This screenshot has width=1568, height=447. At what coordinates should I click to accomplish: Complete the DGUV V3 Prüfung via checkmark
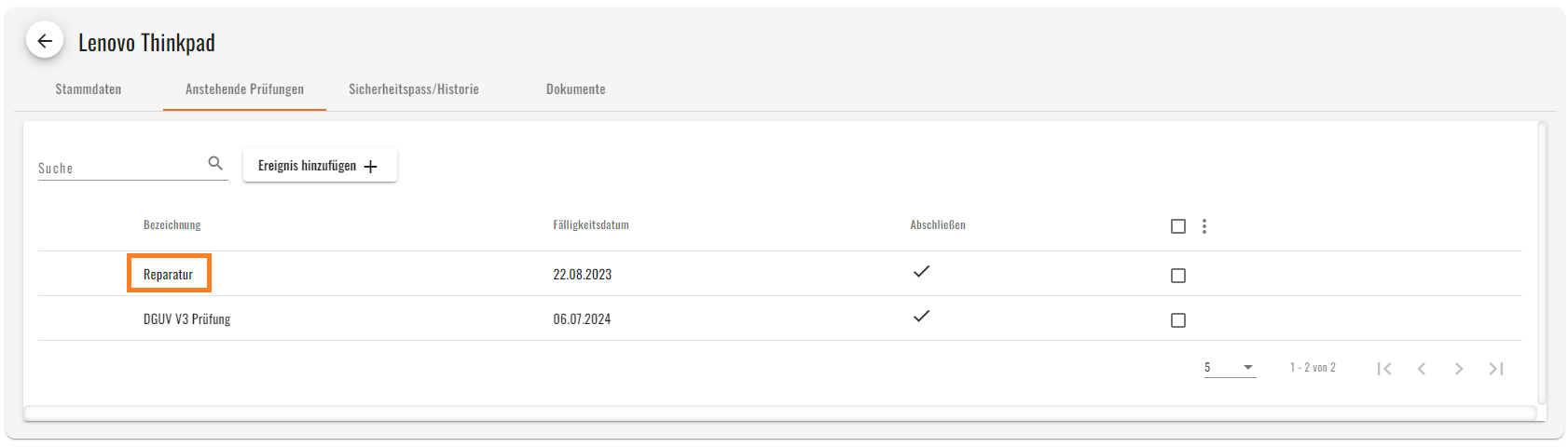tap(921, 317)
